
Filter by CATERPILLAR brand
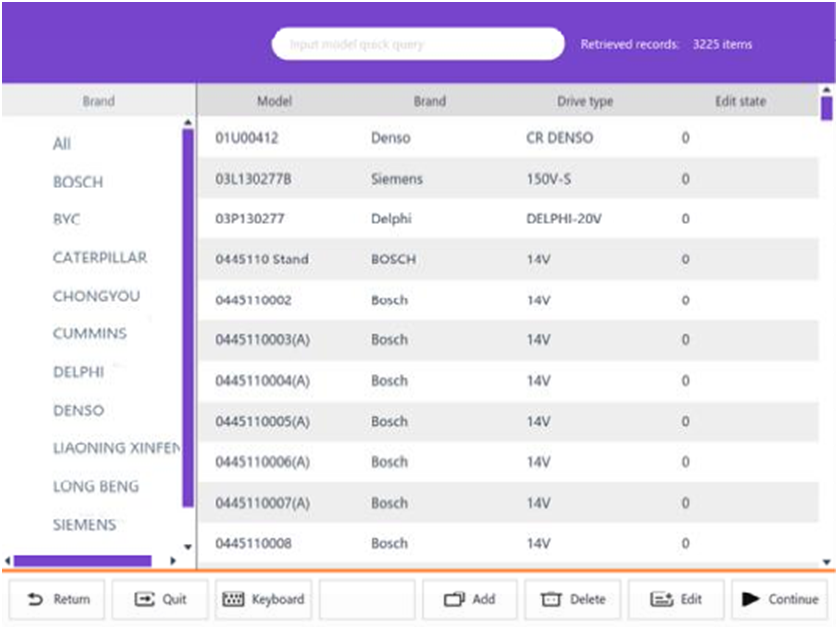99,257
